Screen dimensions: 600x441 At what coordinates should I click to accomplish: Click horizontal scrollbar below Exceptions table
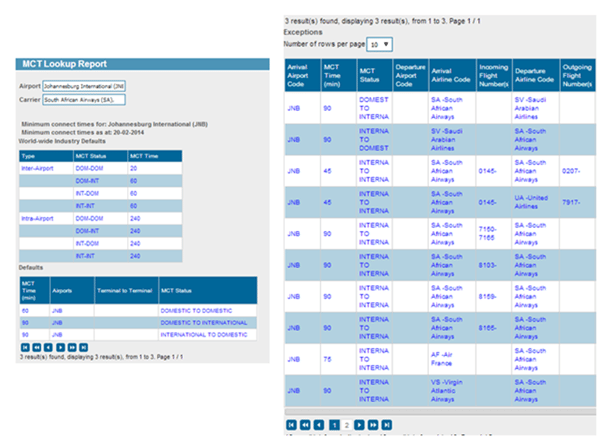click(440, 412)
